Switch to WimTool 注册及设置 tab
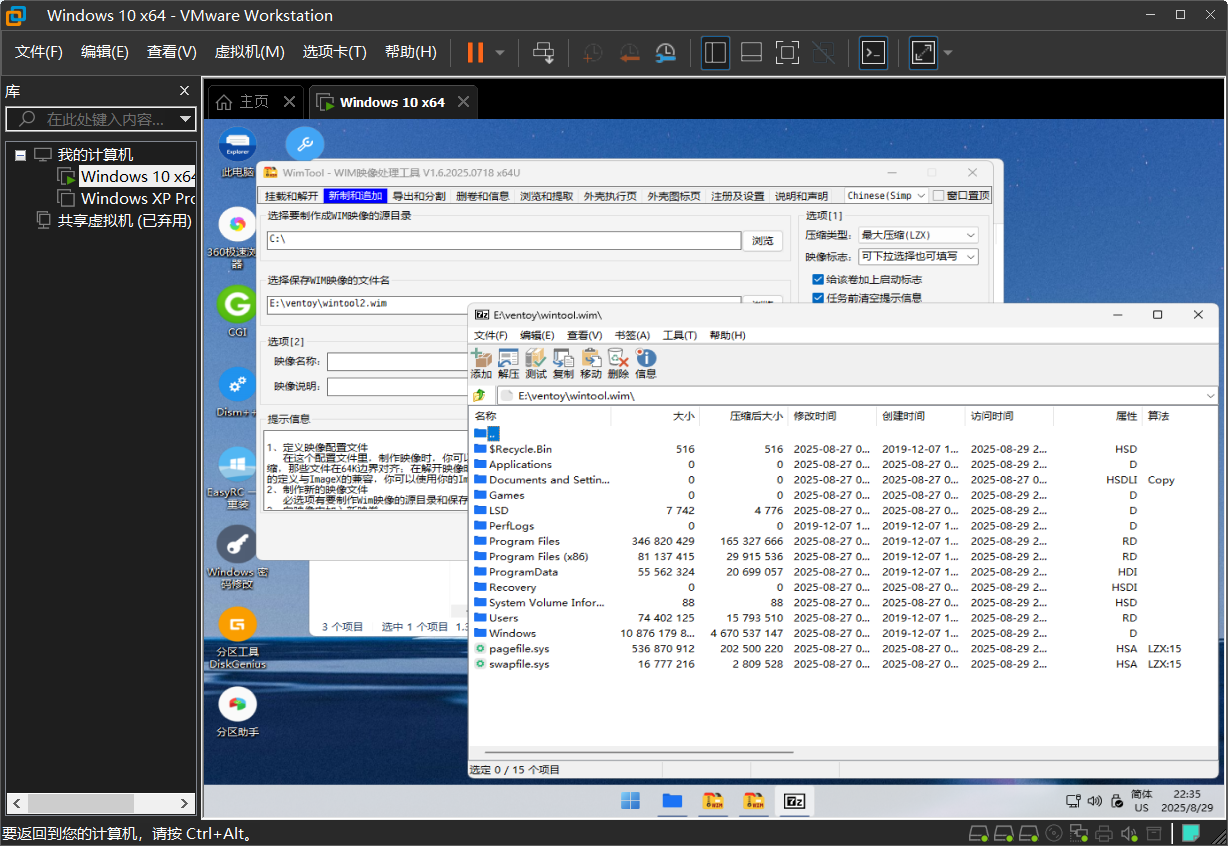Viewport: 1228px width, 846px height. pyautogui.click(x=738, y=196)
